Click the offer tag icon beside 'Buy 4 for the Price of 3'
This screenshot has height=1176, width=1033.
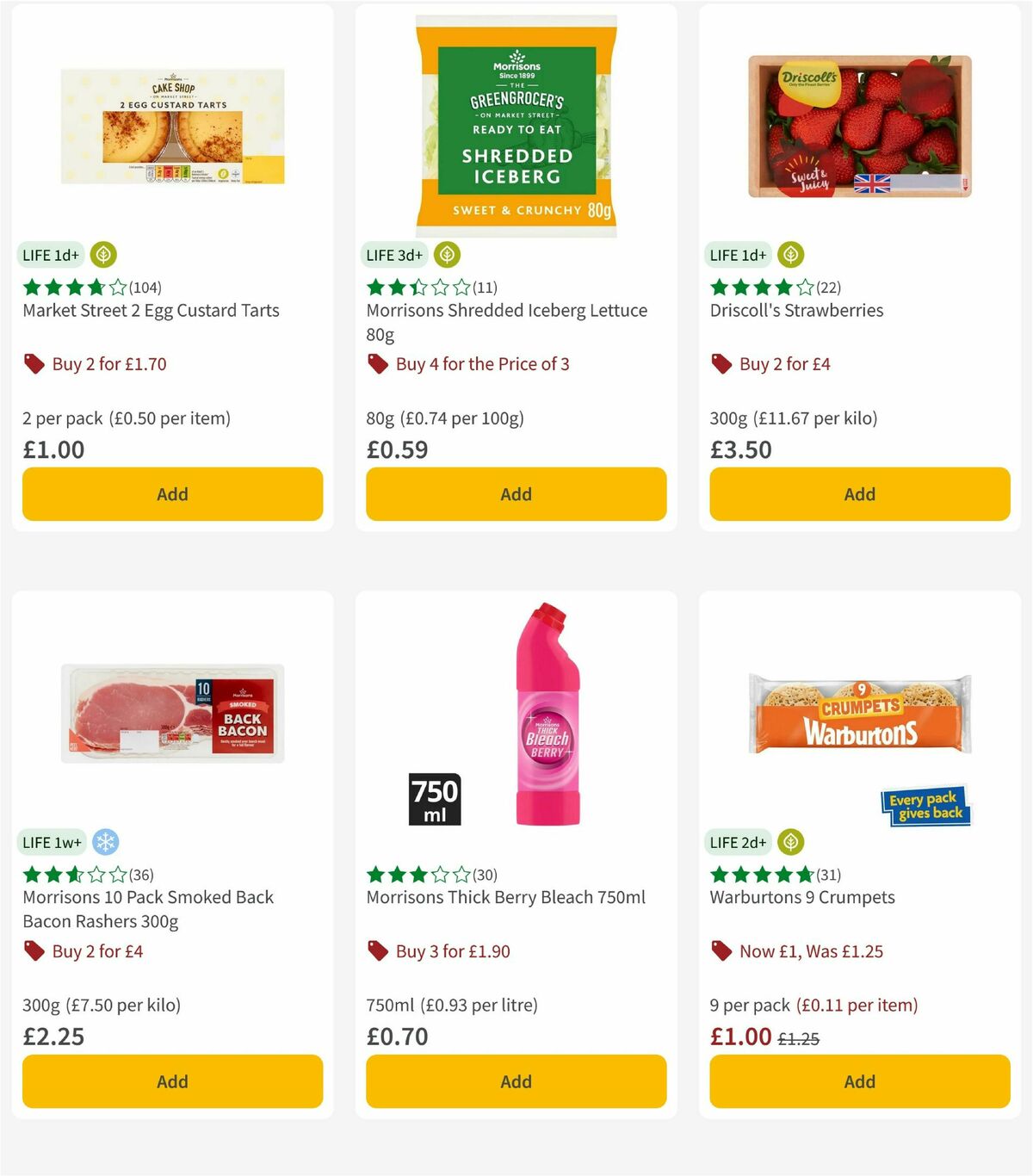(x=376, y=363)
